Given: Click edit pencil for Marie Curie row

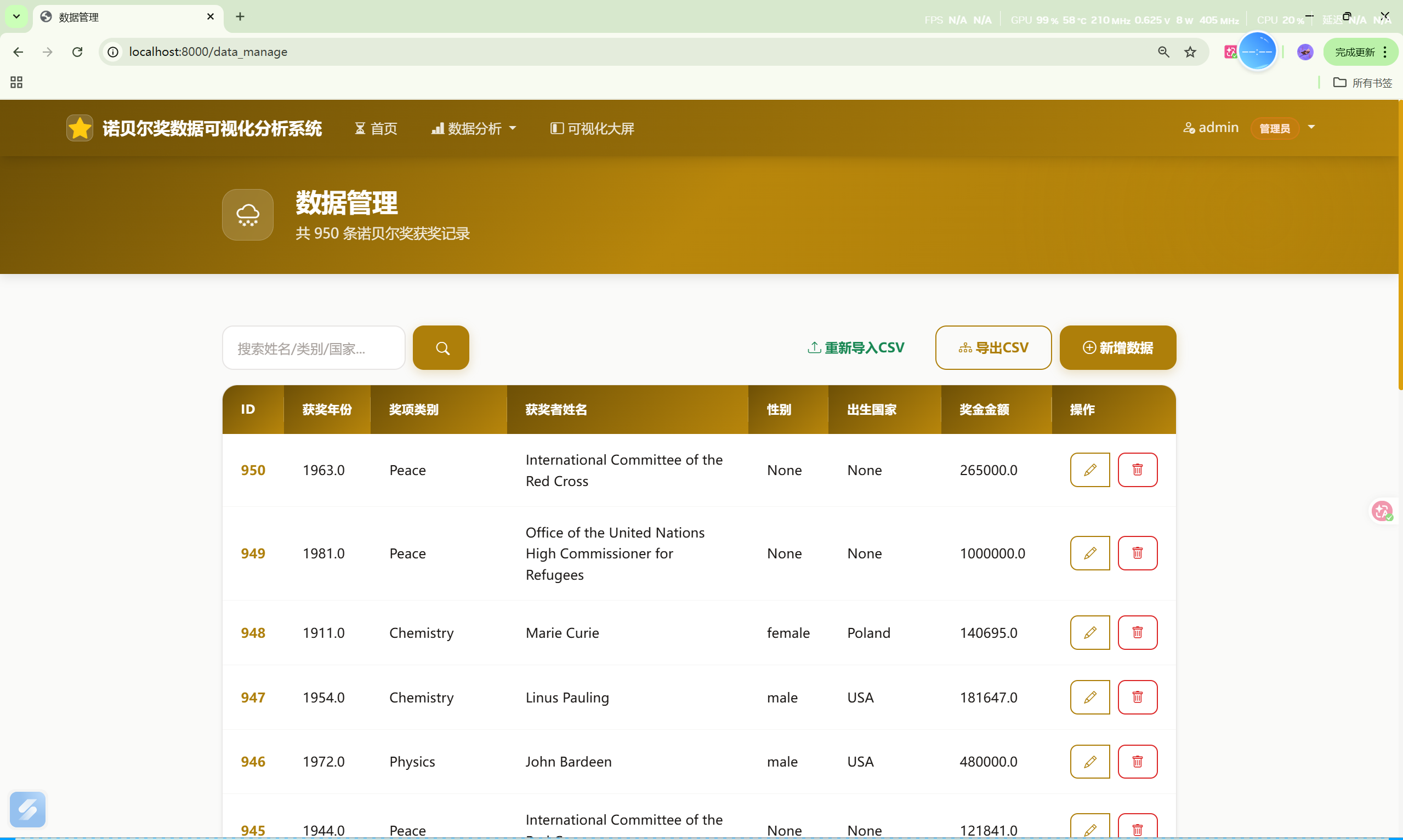Looking at the screenshot, I should coord(1089,632).
